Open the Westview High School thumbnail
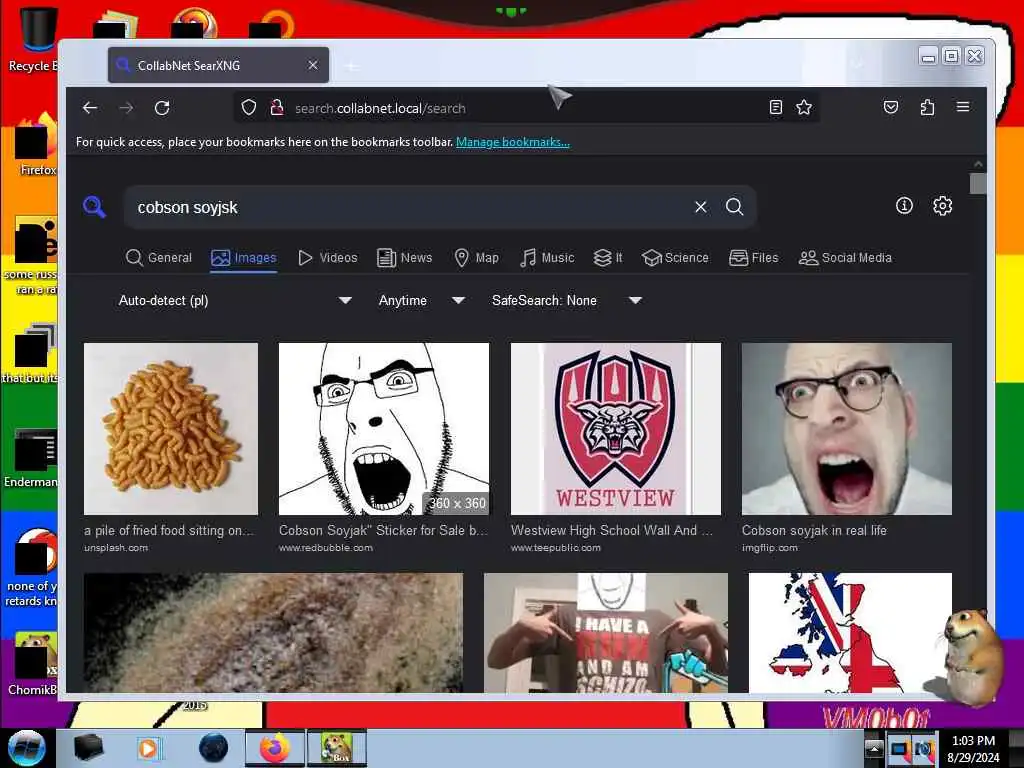This screenshot has width=1024, height=768. (x=616, y=429)
